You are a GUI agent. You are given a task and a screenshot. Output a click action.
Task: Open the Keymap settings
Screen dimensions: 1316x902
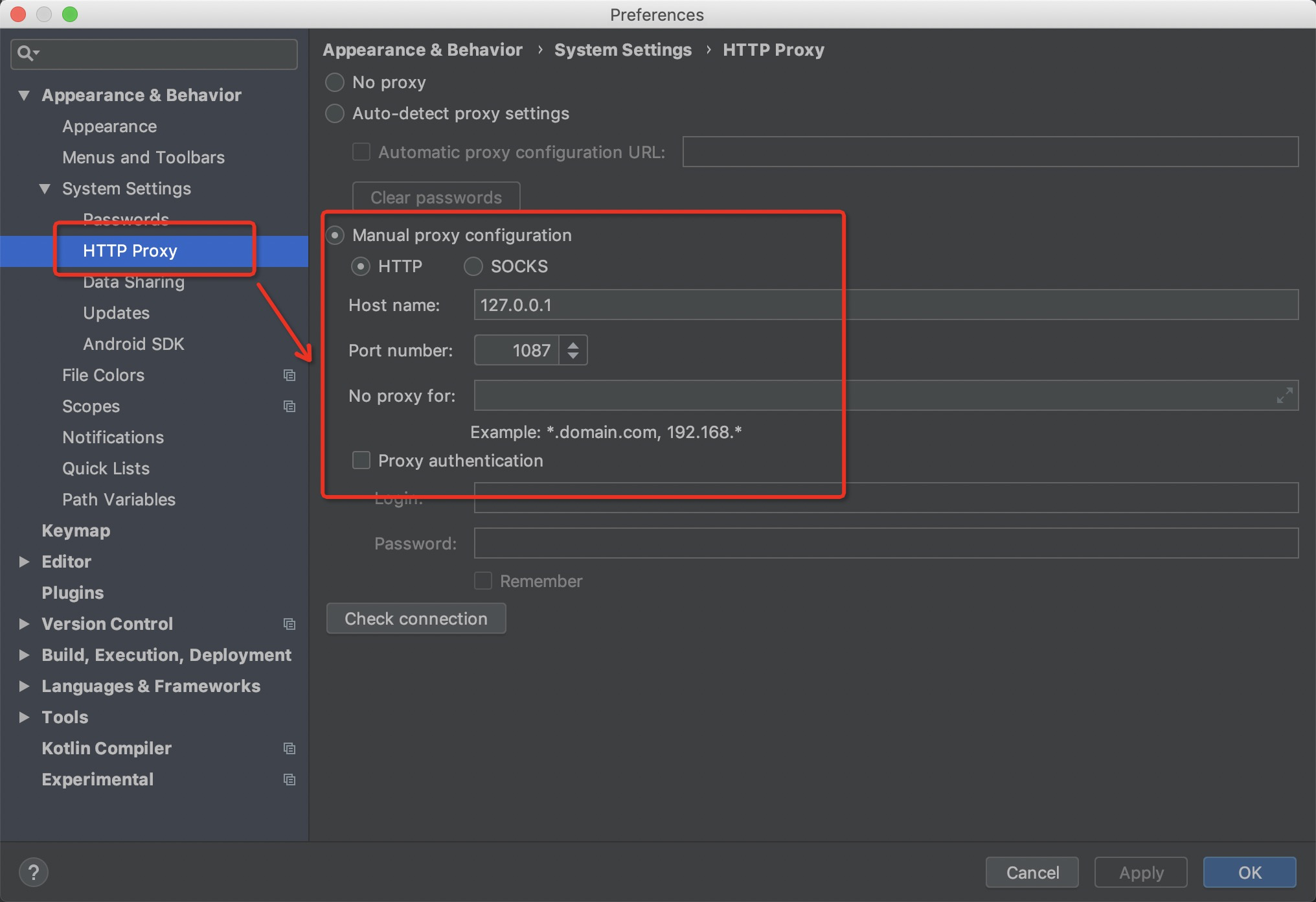click(x=76, y=531)
